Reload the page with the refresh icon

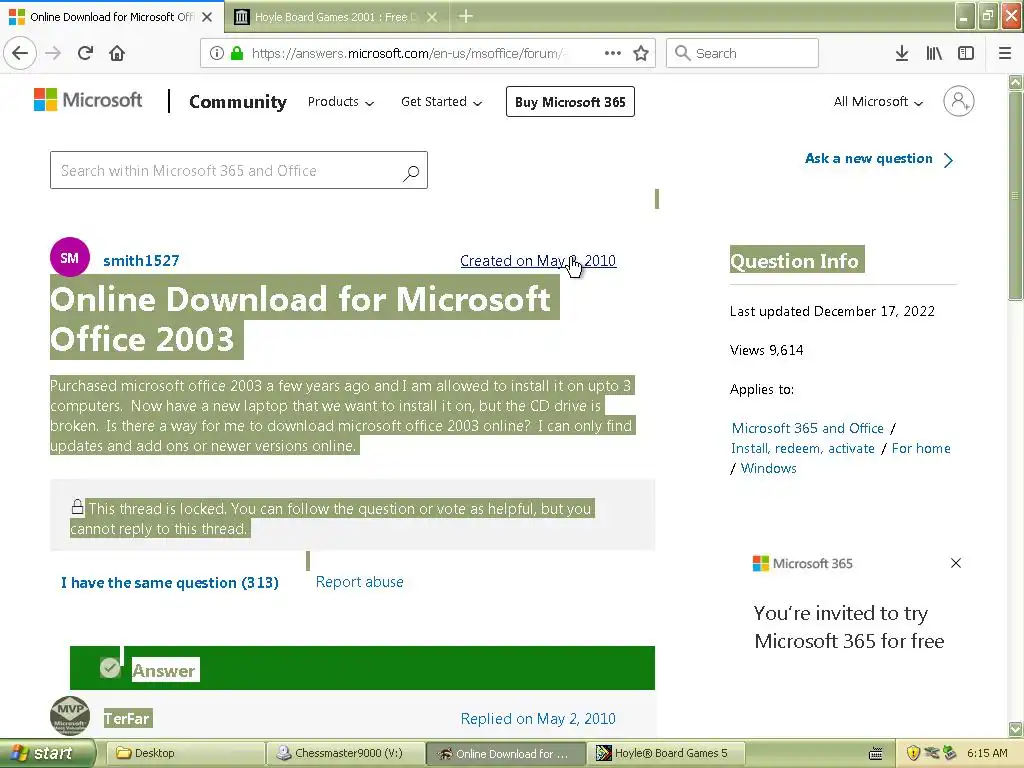pos(85,53)
